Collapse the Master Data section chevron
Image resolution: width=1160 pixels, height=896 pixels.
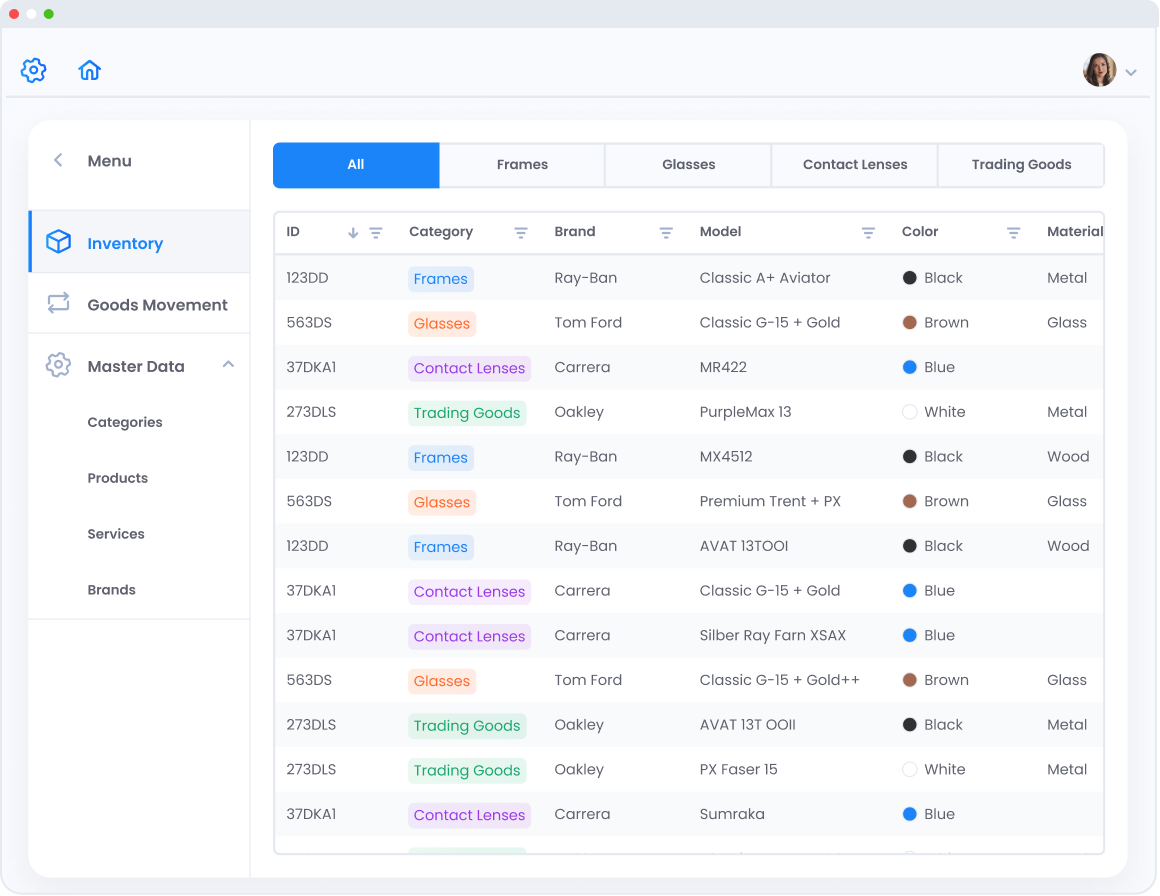click(228, 365)
